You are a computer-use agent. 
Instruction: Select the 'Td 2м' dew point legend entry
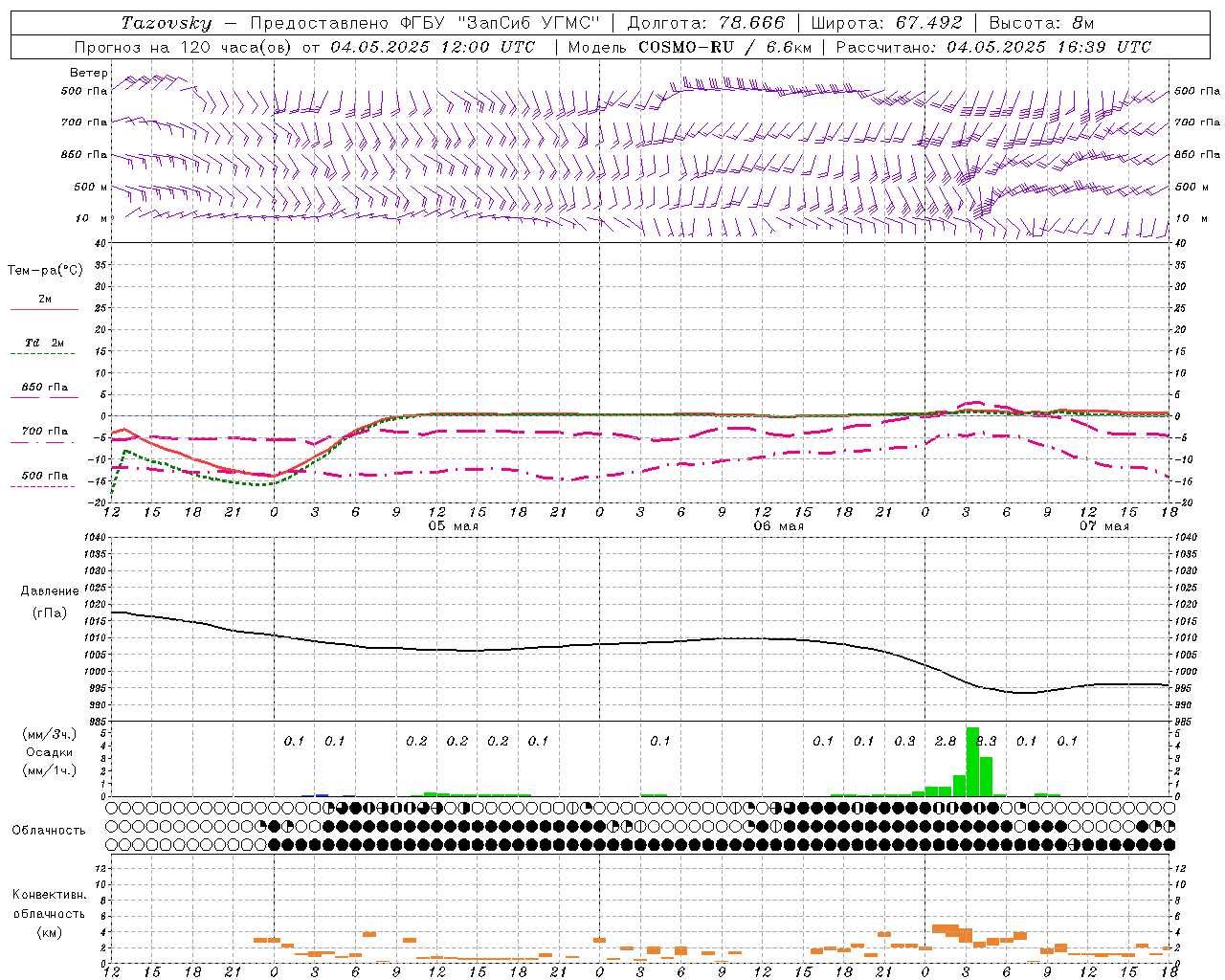point(45,343)
